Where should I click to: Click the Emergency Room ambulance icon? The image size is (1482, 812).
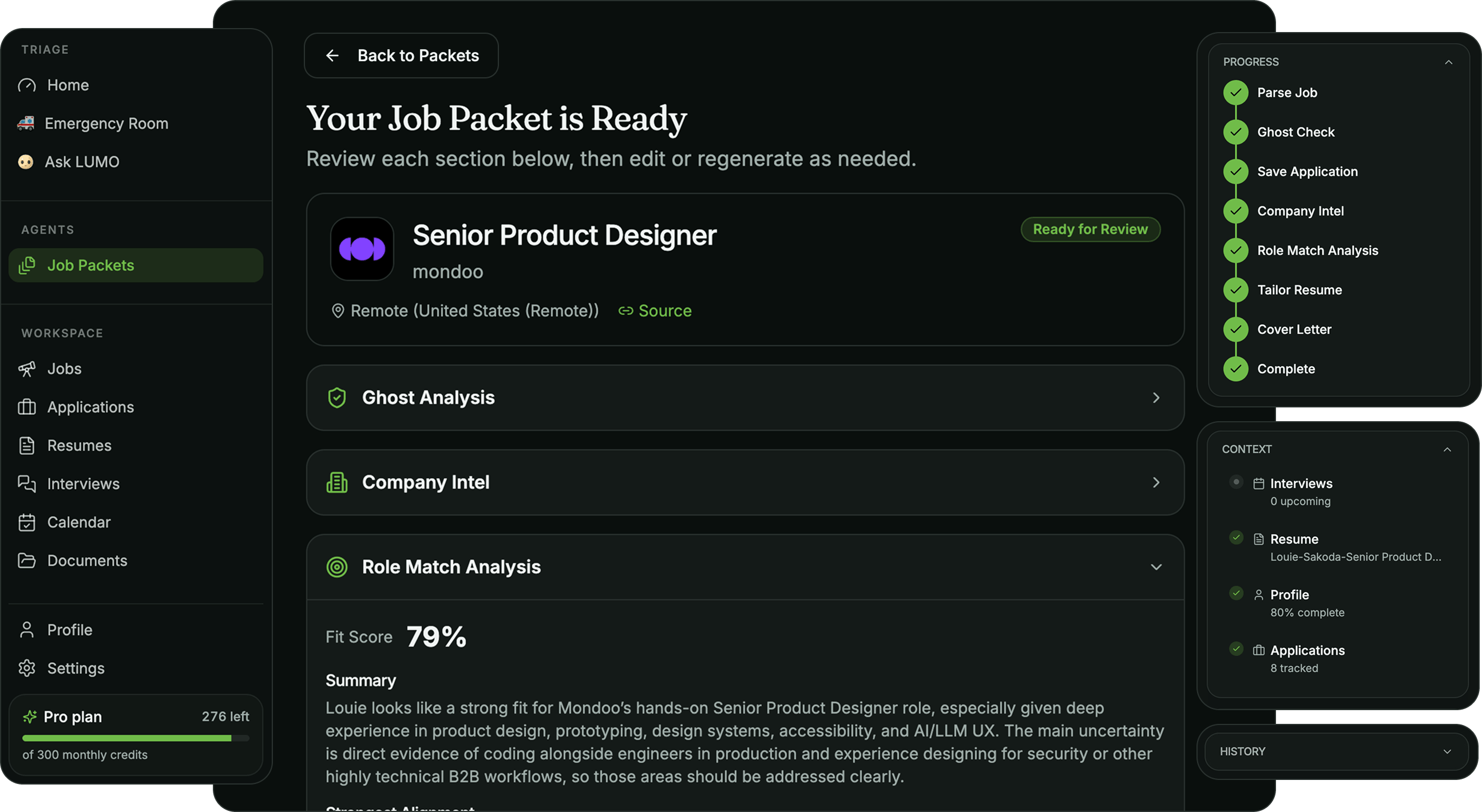(26, 123)
